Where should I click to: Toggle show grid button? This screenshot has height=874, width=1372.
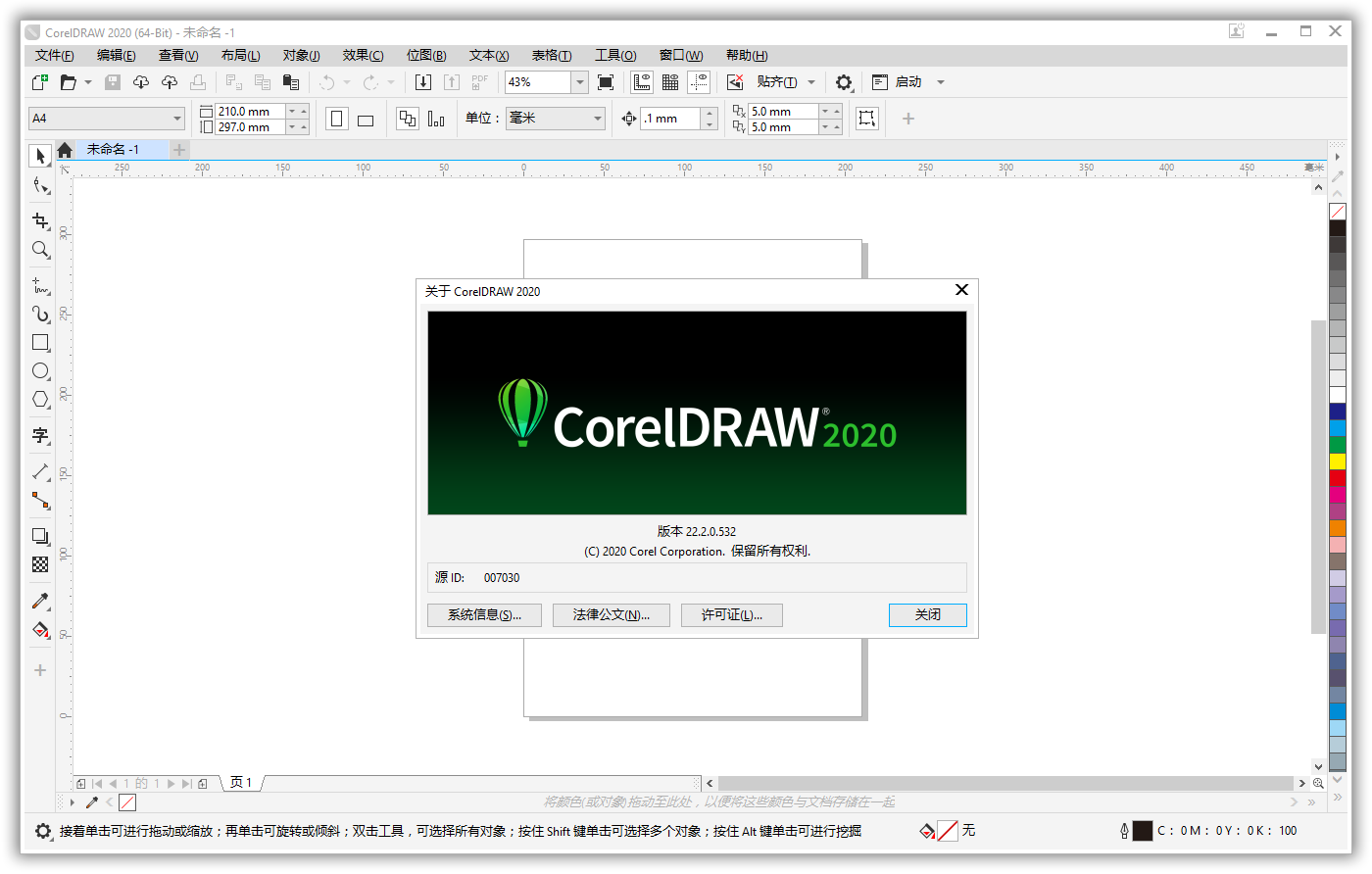tap(670, 82)
